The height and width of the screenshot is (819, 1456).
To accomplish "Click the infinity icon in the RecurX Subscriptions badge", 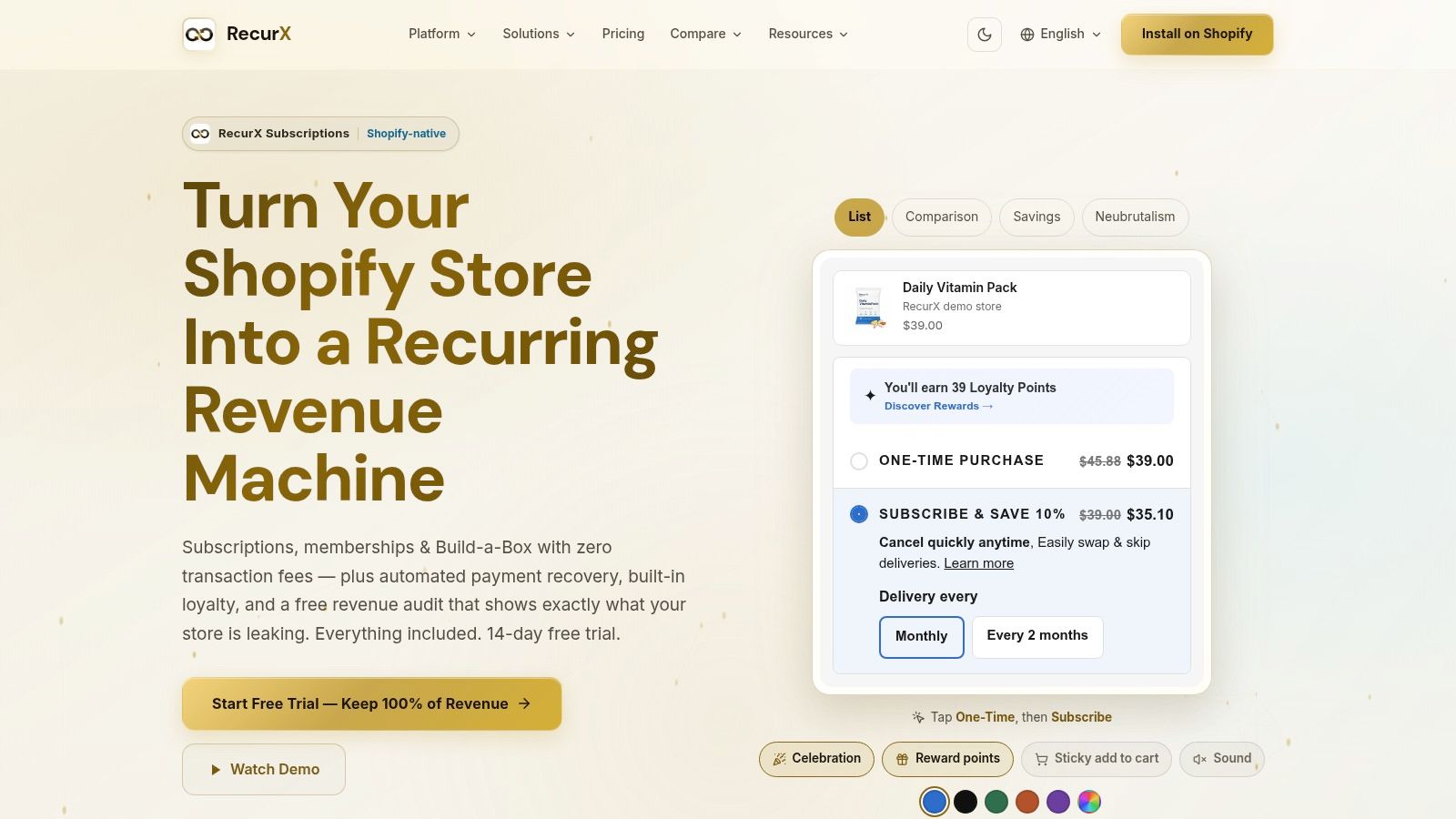I will click(x=200, y=134).
